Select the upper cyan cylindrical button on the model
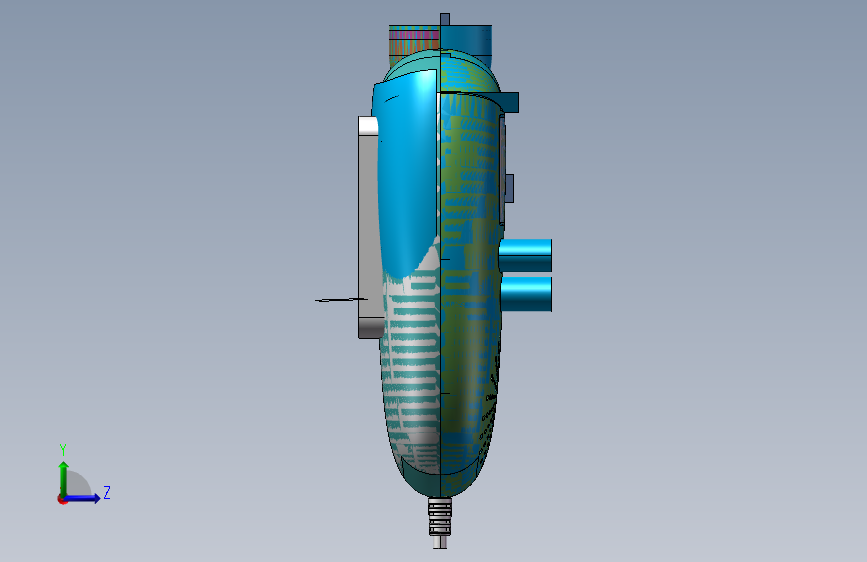This screenshot has width=867, height=562. (525, 255)
